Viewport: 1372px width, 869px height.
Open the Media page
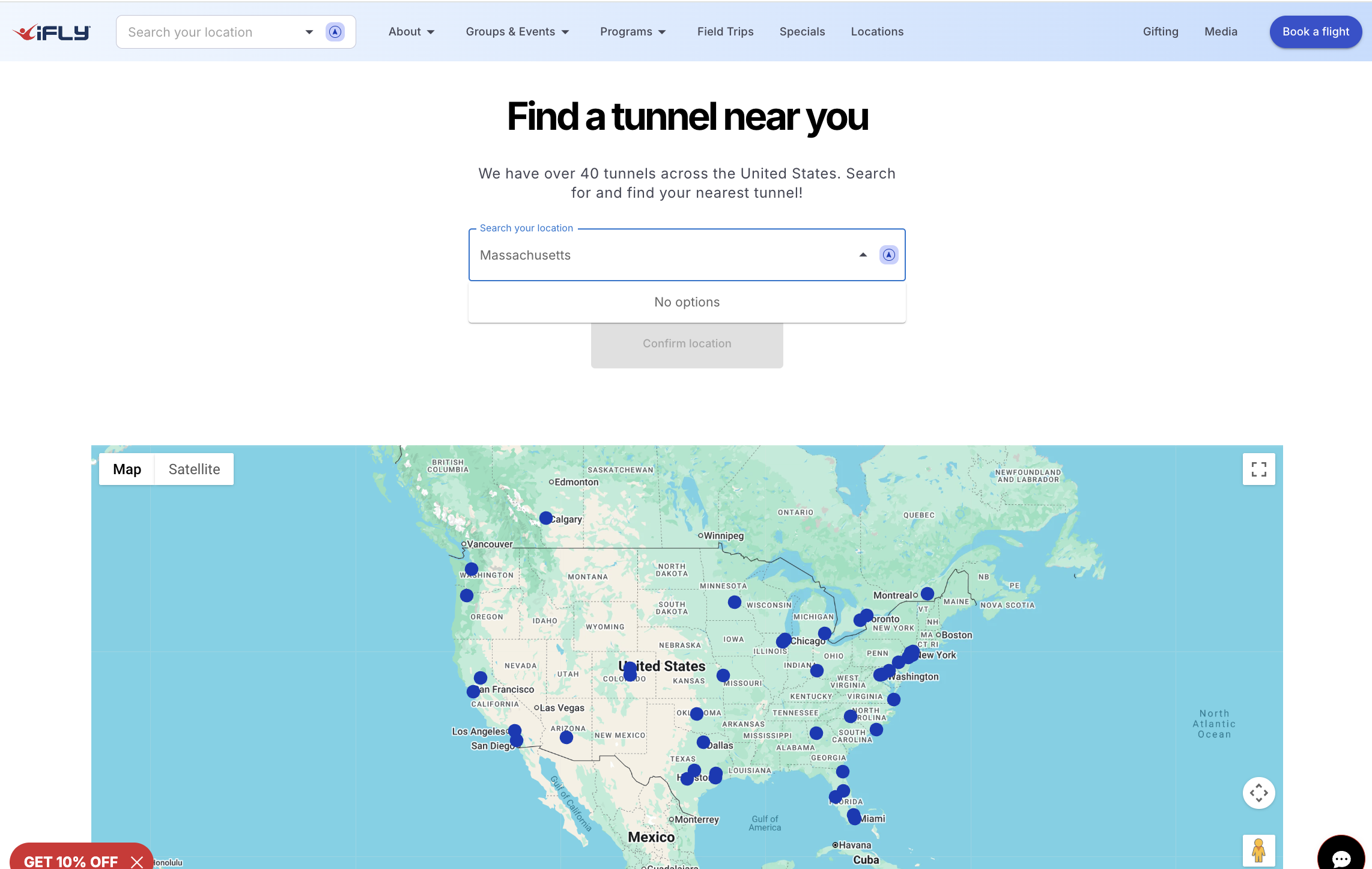[x=1221, y=32]
